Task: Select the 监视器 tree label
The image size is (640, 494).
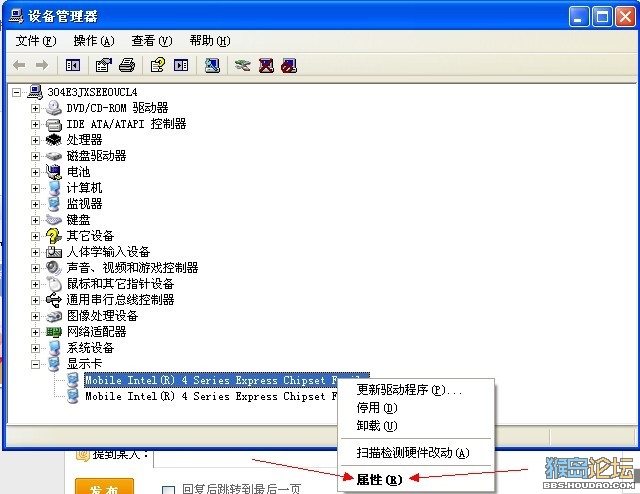Action: (84, 204)
